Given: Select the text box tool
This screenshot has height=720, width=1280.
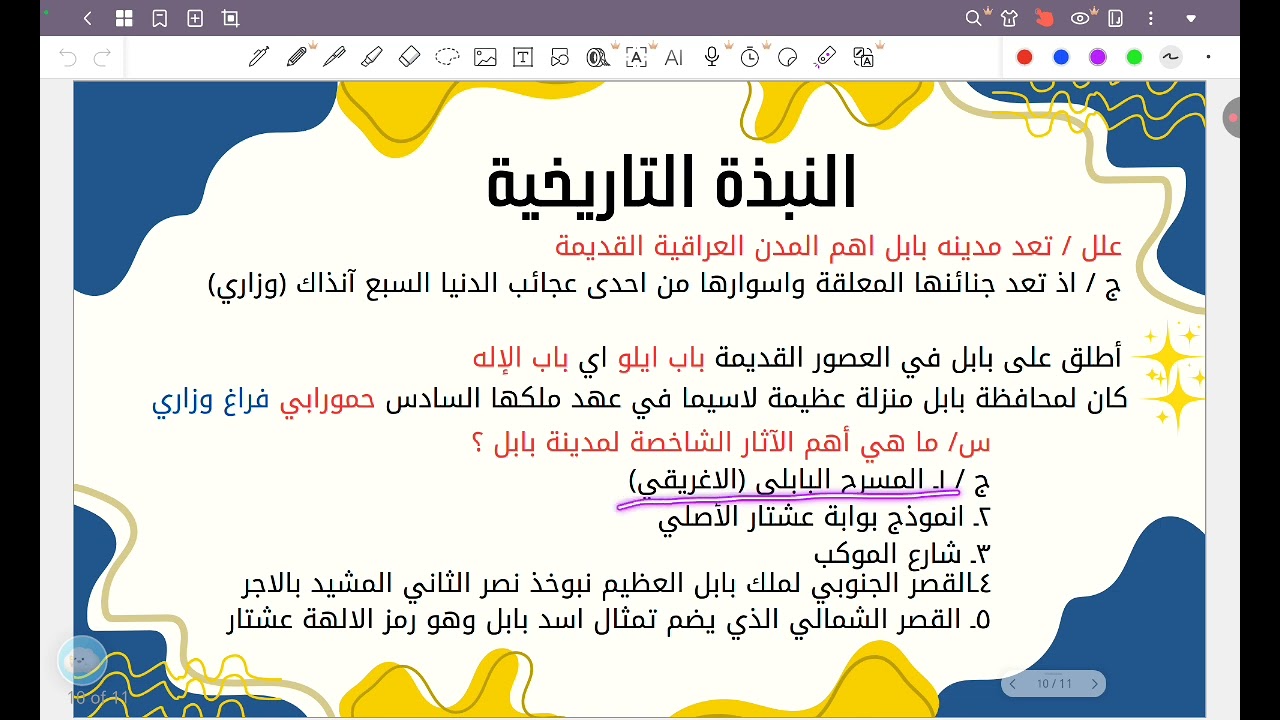Looking at the screenshot, I should coord(523,57).
